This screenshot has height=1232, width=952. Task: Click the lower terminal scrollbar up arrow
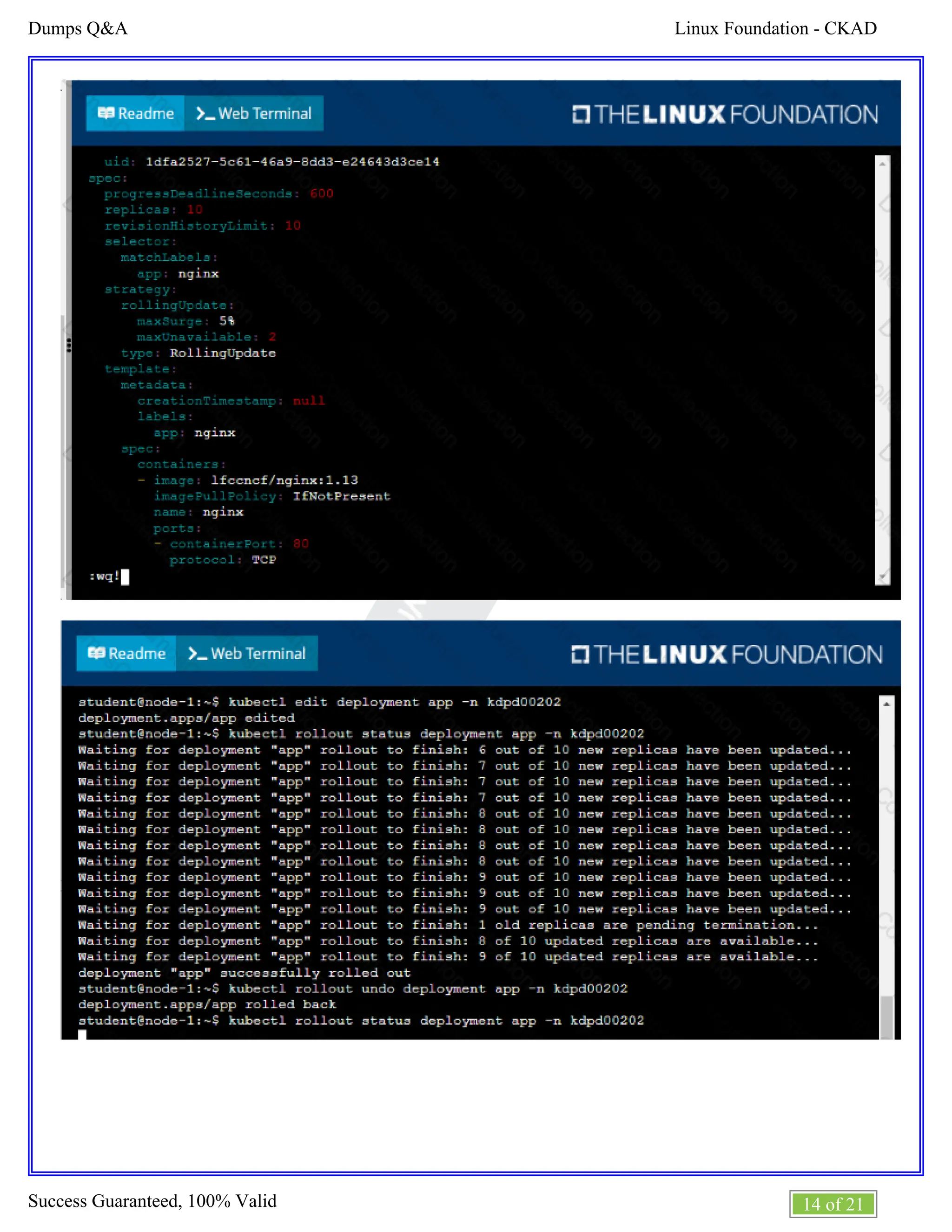coord(886,703)
